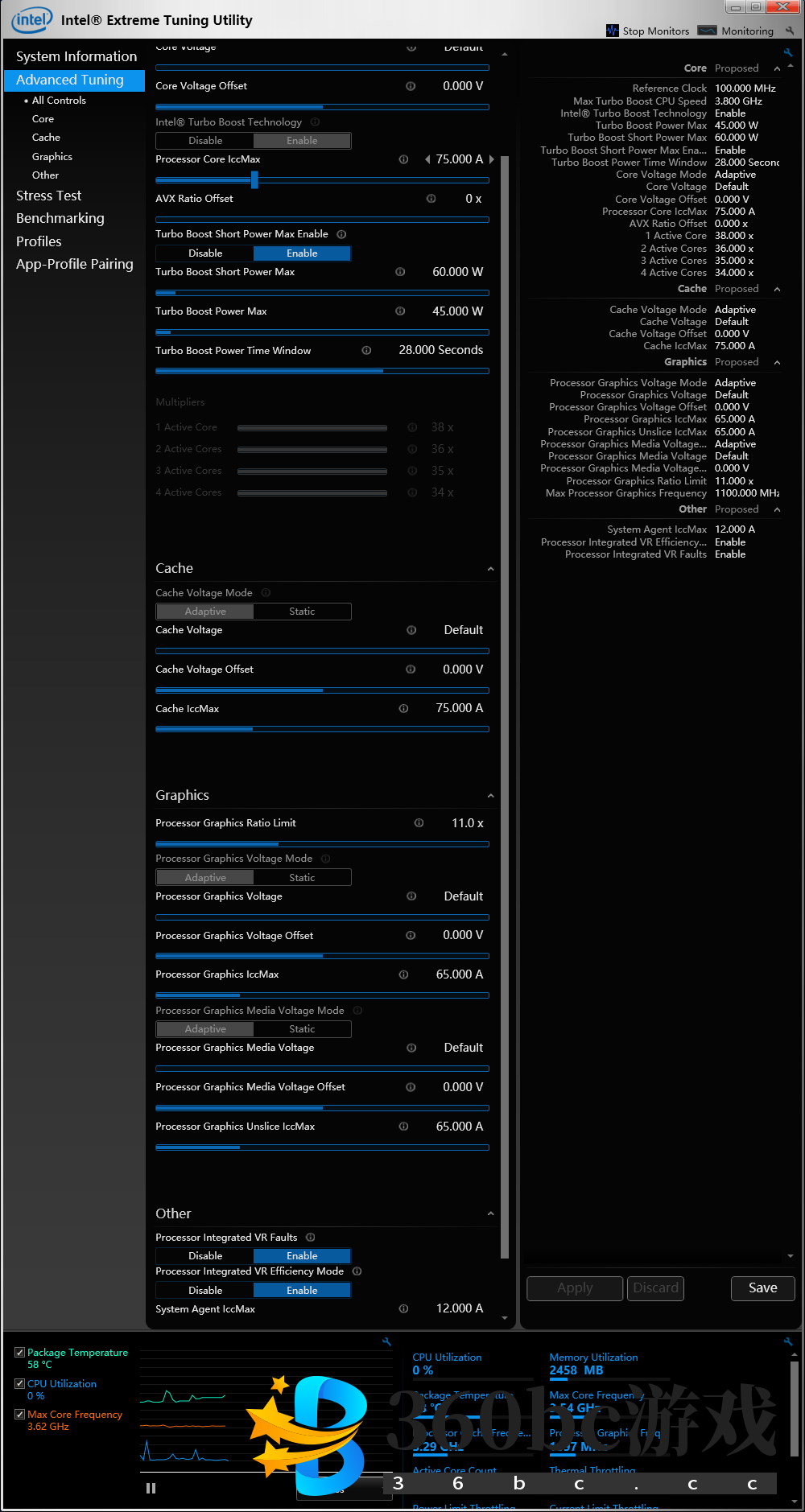Open the Stress Test page
Screen dimensions: 805x1512
[48, 196]
